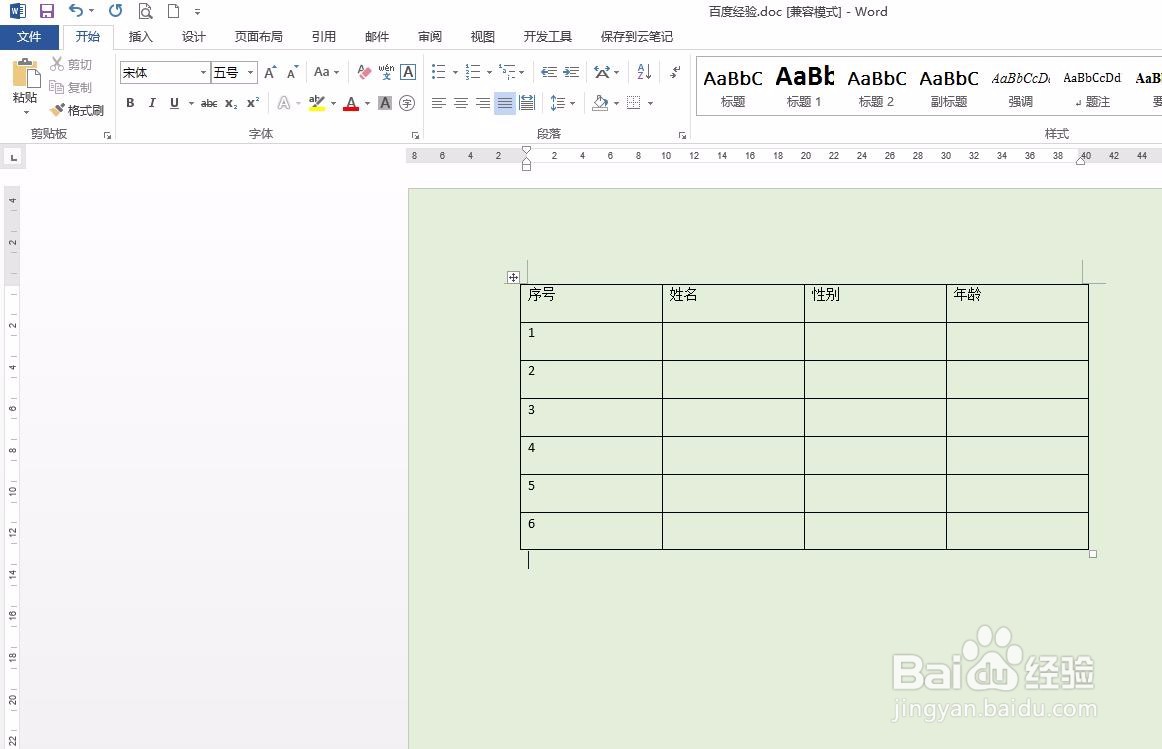Image resolution: width=1162 pixels, height=749 pixels.
Task: Open the Asian layout (中文版式) menu
Action: tap(606, 72)
